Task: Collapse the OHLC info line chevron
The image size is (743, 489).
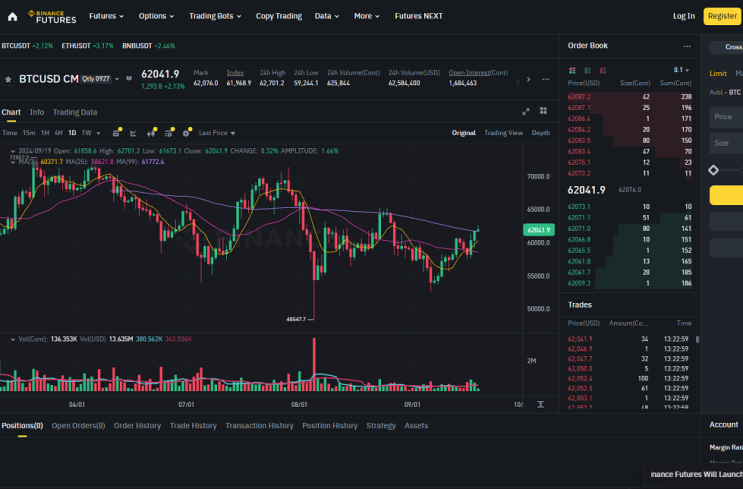Action: tap(13, 151)
